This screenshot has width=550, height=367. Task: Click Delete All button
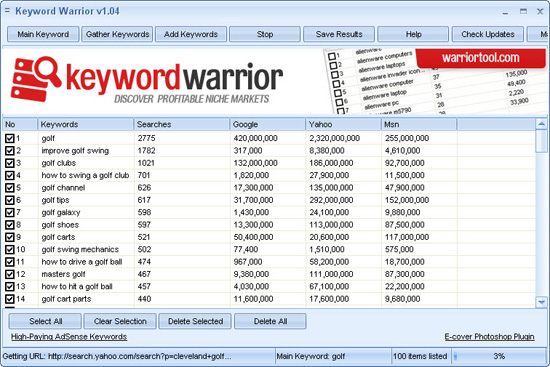point(270,321)
